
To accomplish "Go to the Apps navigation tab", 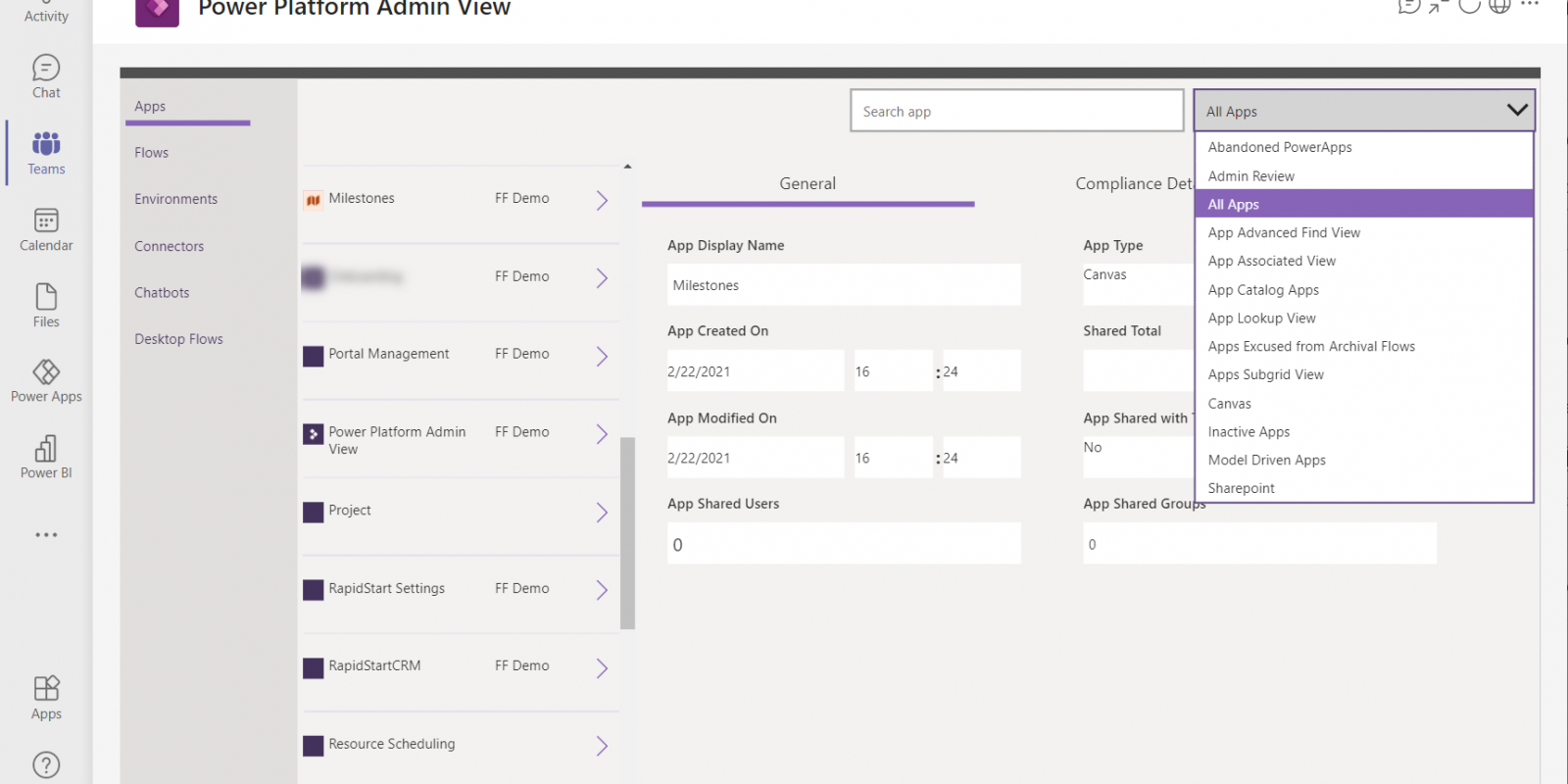I will click(x=150, y=106).
